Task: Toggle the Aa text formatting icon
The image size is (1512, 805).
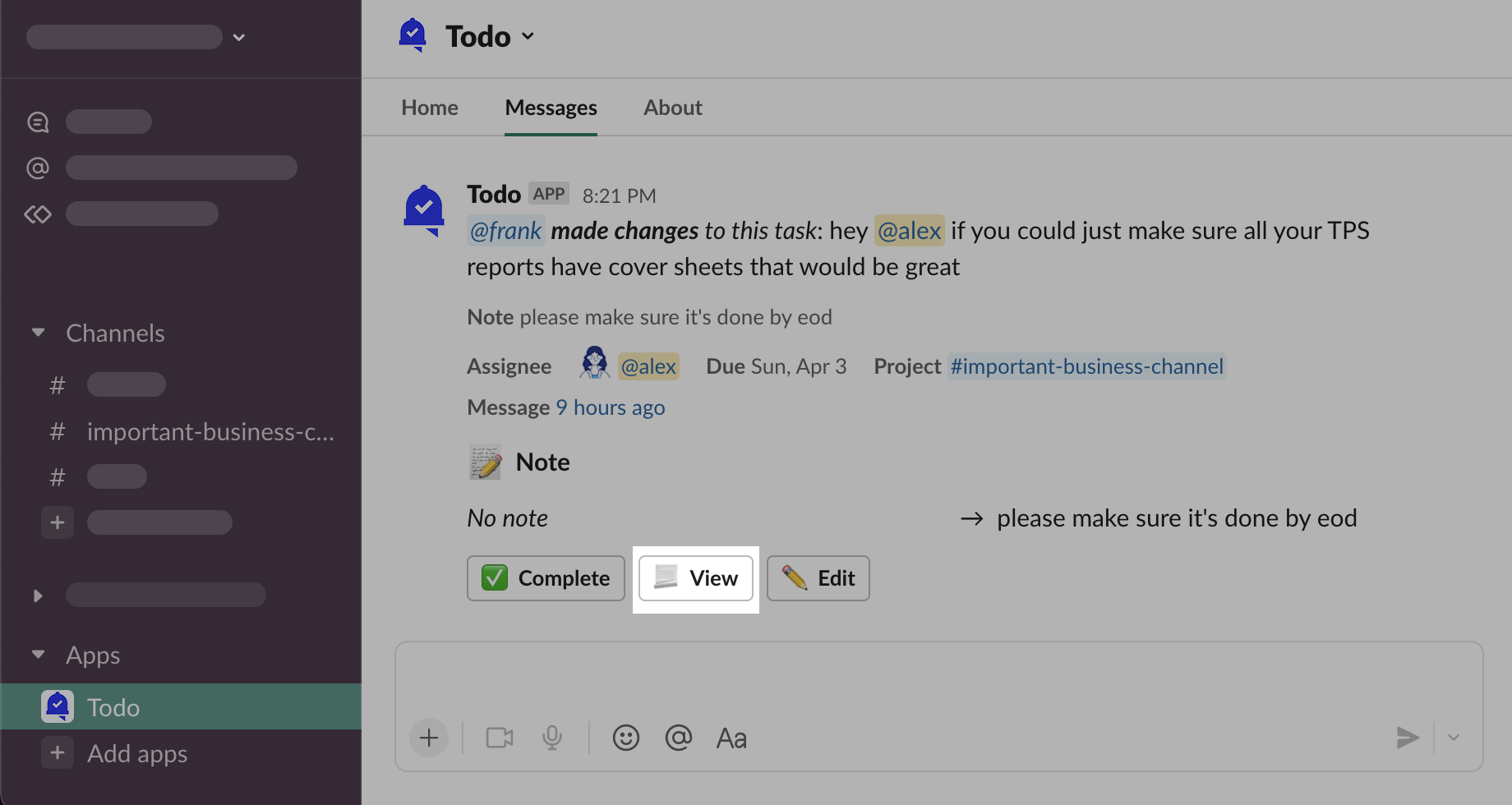Action: 731,738
